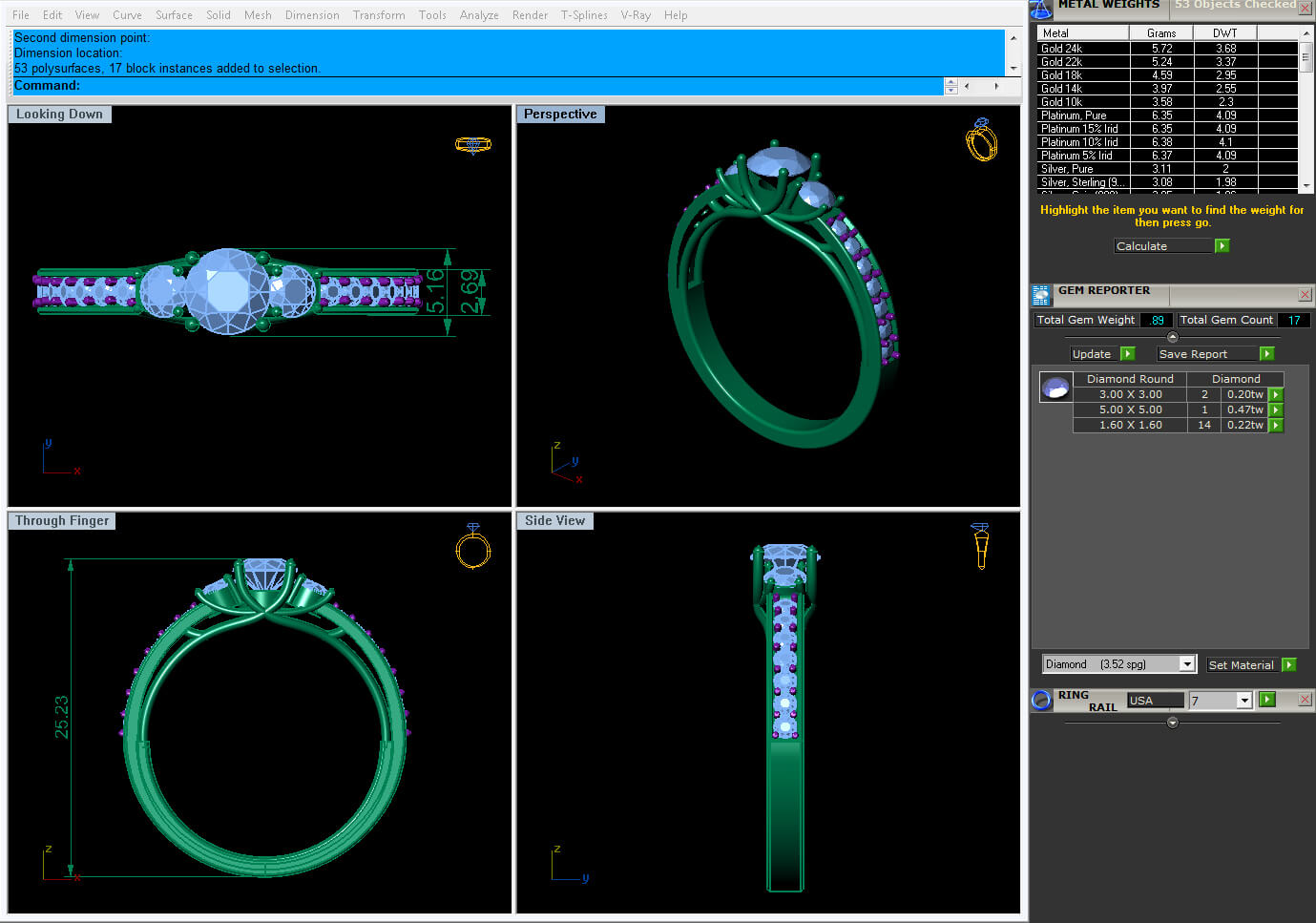This screenshot has width=1316, height=923.
Task: Open the T-Splines menu
Action: click(x=583, y=15)
